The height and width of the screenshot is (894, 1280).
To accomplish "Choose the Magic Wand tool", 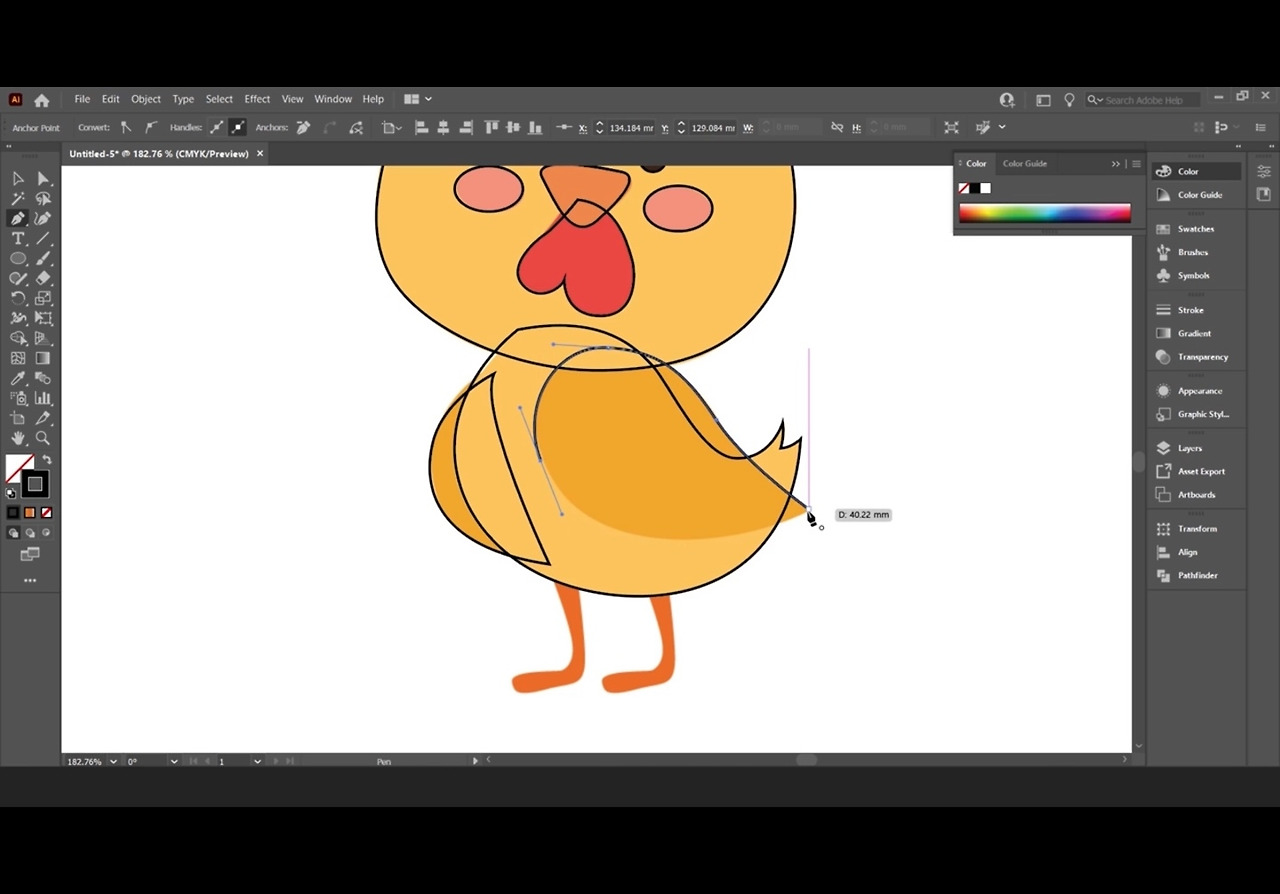I will [18, 198].
